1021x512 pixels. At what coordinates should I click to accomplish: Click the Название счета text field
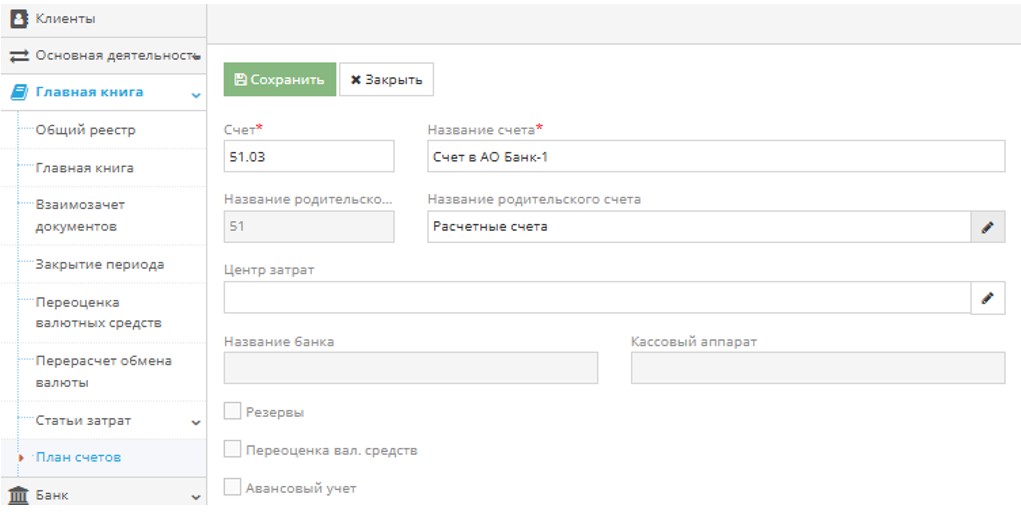pyautogui.click(x=715, y=156)
